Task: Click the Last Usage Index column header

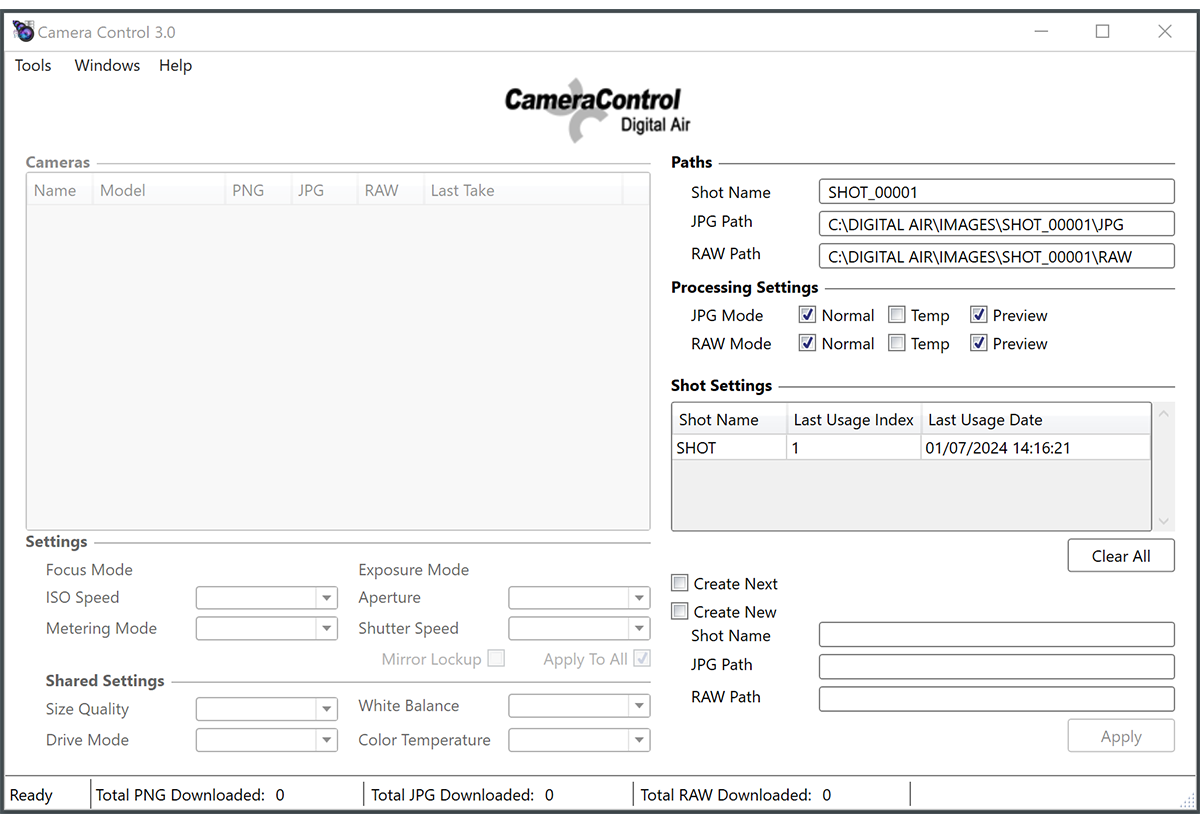Action: pyautogui.click(x=853, y=420)
